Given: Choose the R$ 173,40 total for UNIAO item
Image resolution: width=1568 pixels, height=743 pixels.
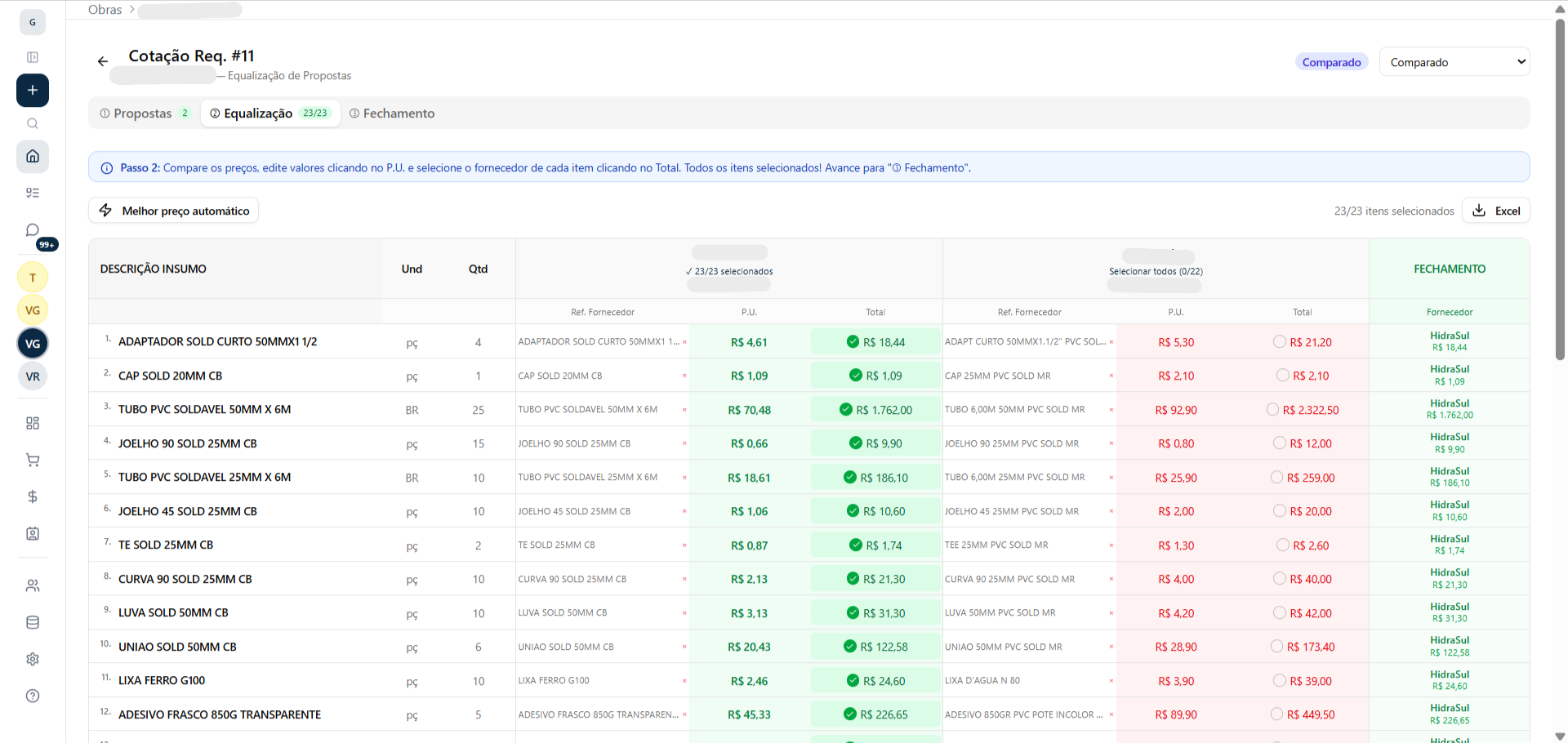Looking at the screenshot, I should 1276,647.
